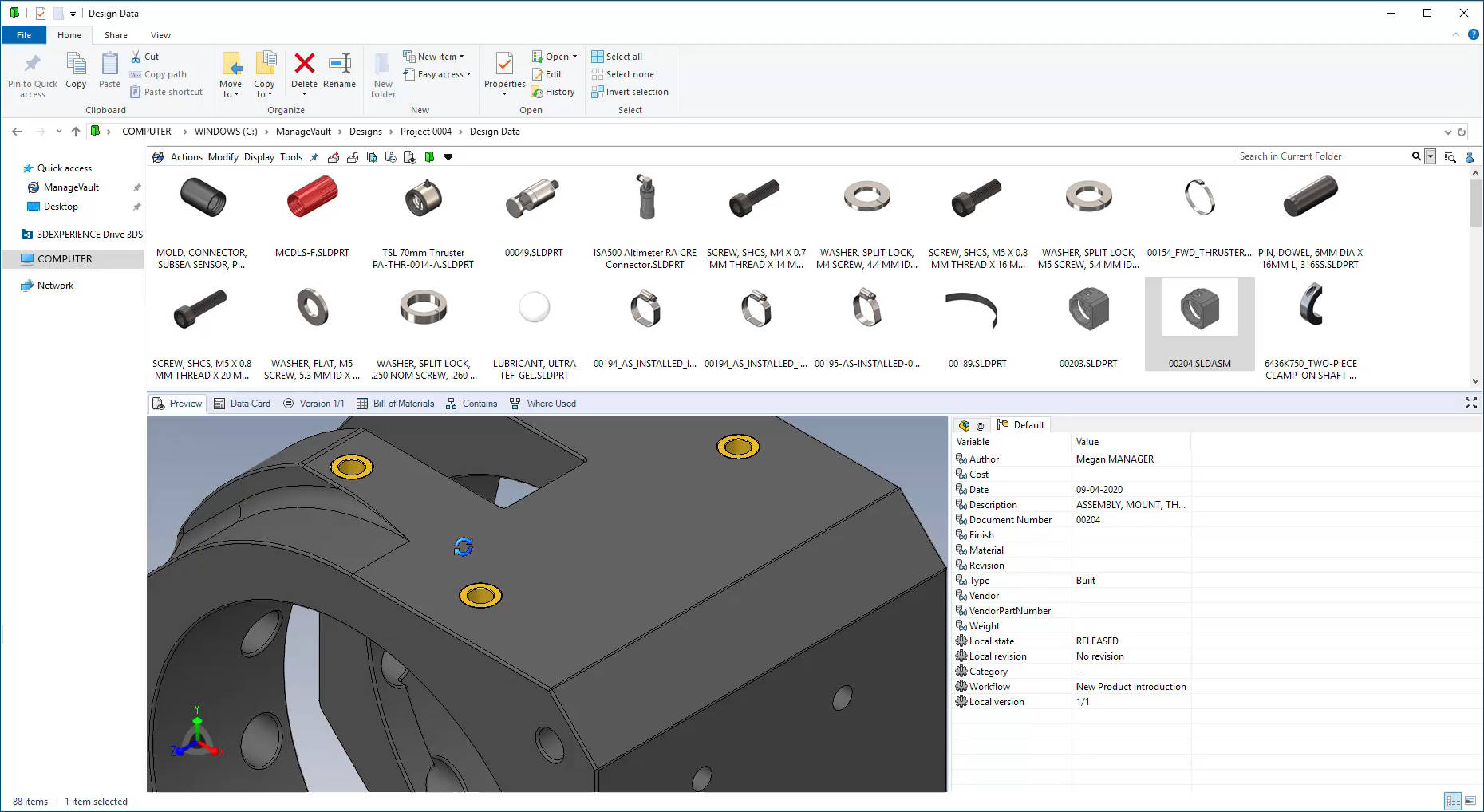Maximize preview pane with the expand arrows icon
The height and width of the screenshot is (812, 1484).
(1470, 404)
